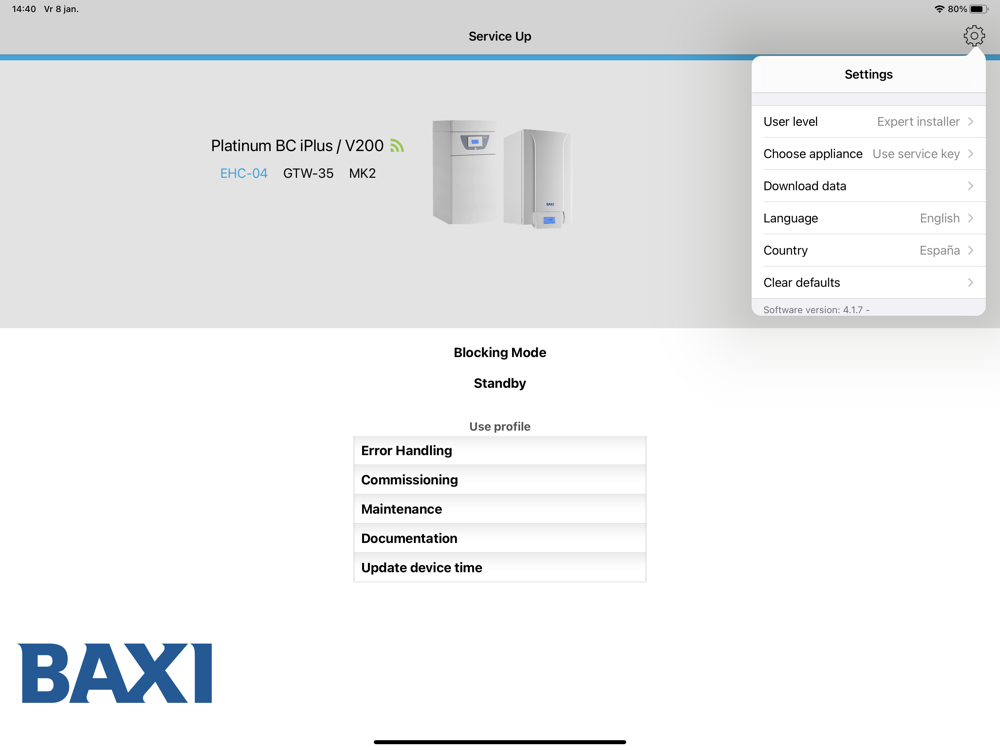
Task: Expand chevron next to Expert installer
Action: point(970,122)
